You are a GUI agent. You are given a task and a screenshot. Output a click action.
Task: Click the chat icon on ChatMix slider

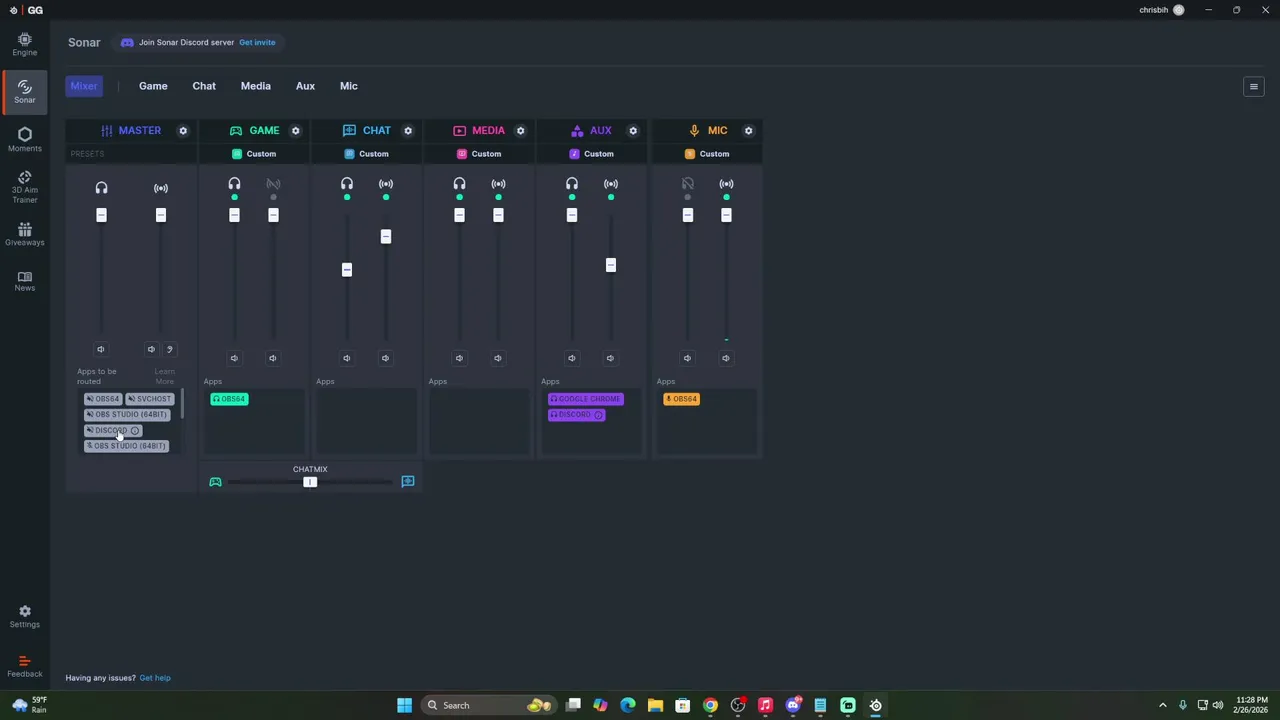[x=408, y=482]
